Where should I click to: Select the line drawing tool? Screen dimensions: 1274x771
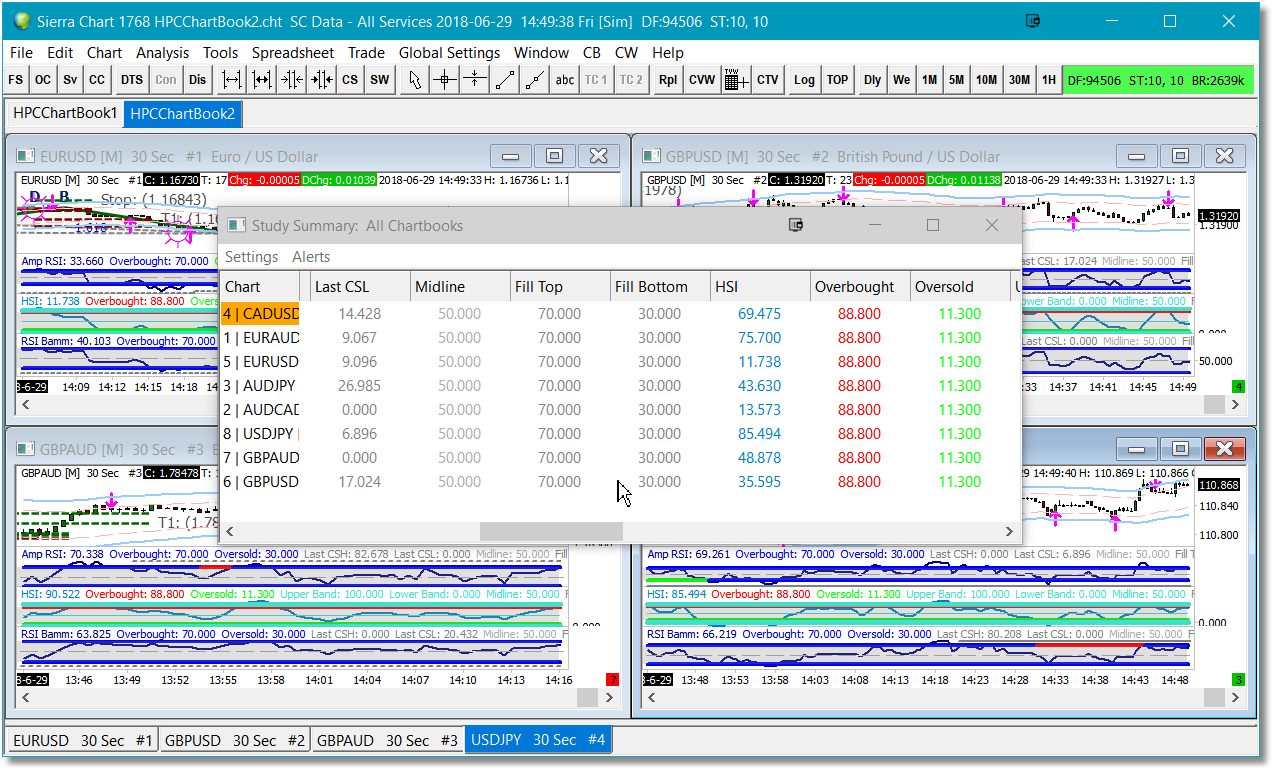point(506,80)
